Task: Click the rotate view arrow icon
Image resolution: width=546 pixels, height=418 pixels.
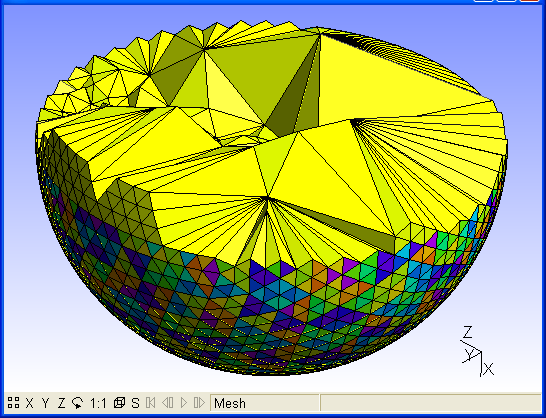Action: (77, 403)
